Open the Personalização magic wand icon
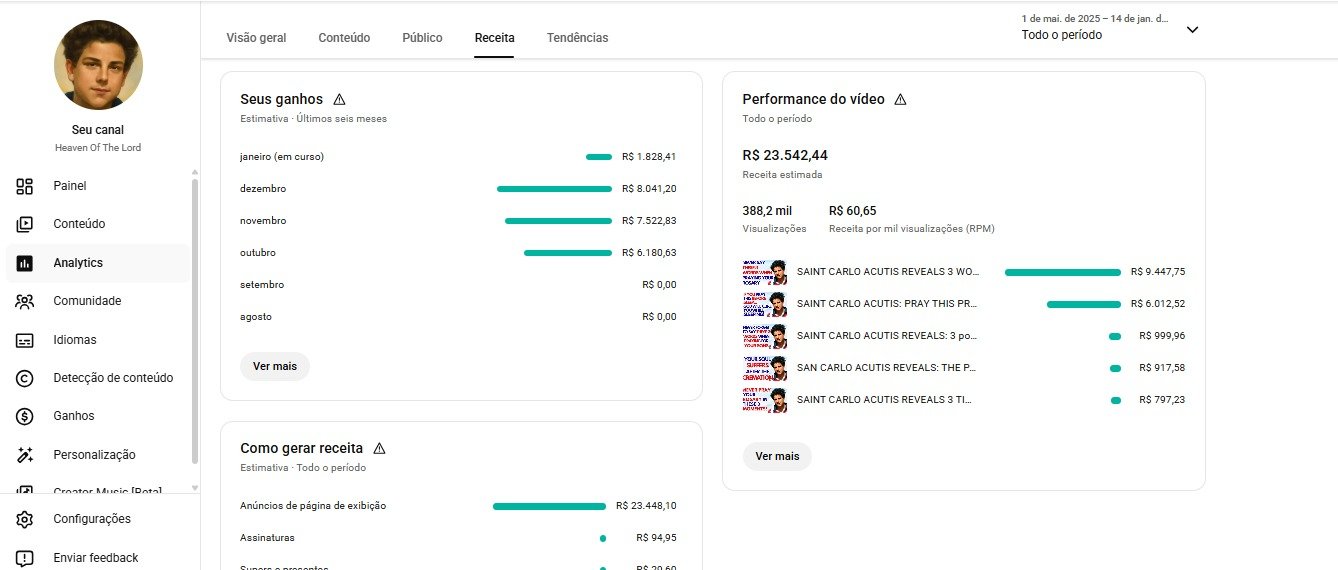The width and height of the screenshot is (1338, 570). click(x=25, y=455)
